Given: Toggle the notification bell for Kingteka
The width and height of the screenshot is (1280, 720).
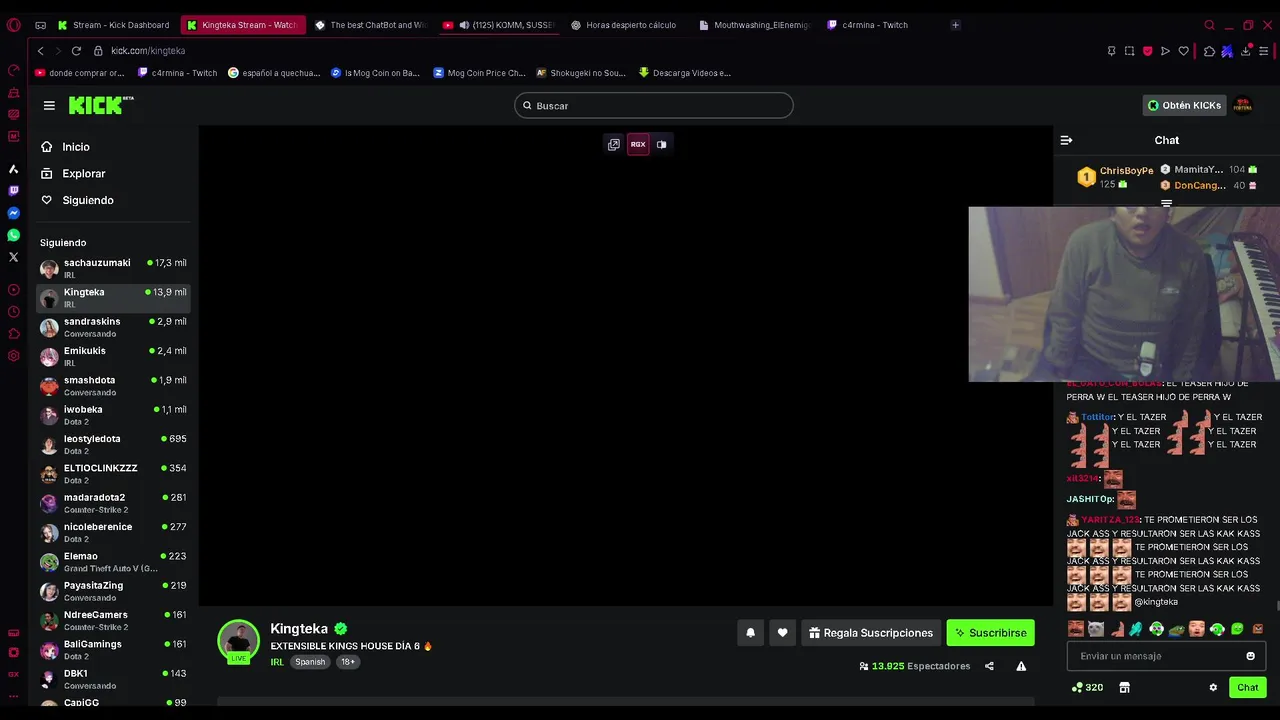Looking at the screenshot, I should (750, 632).
